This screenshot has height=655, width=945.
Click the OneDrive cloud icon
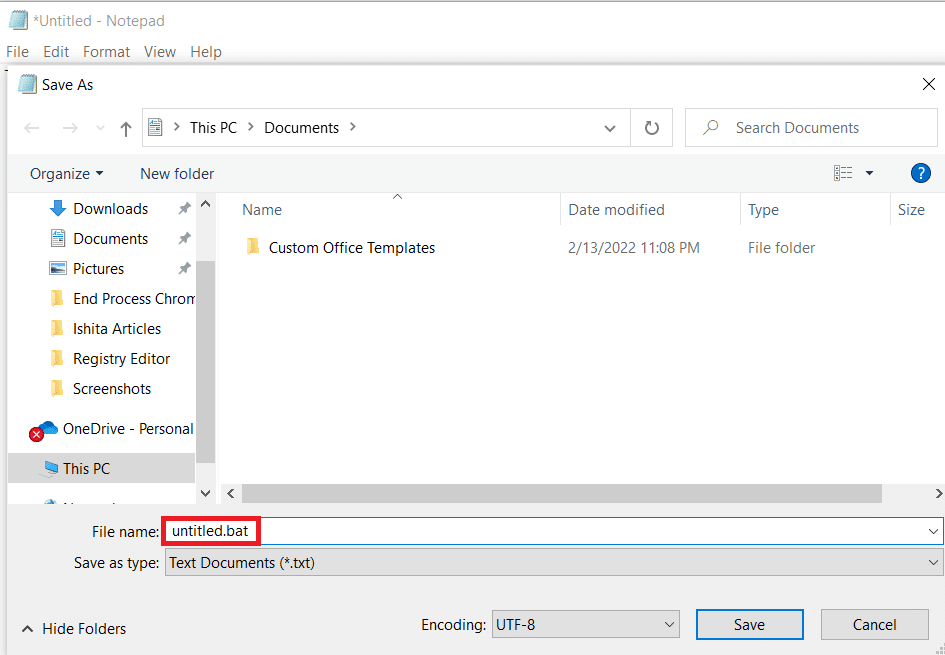(x=43, y=430)
